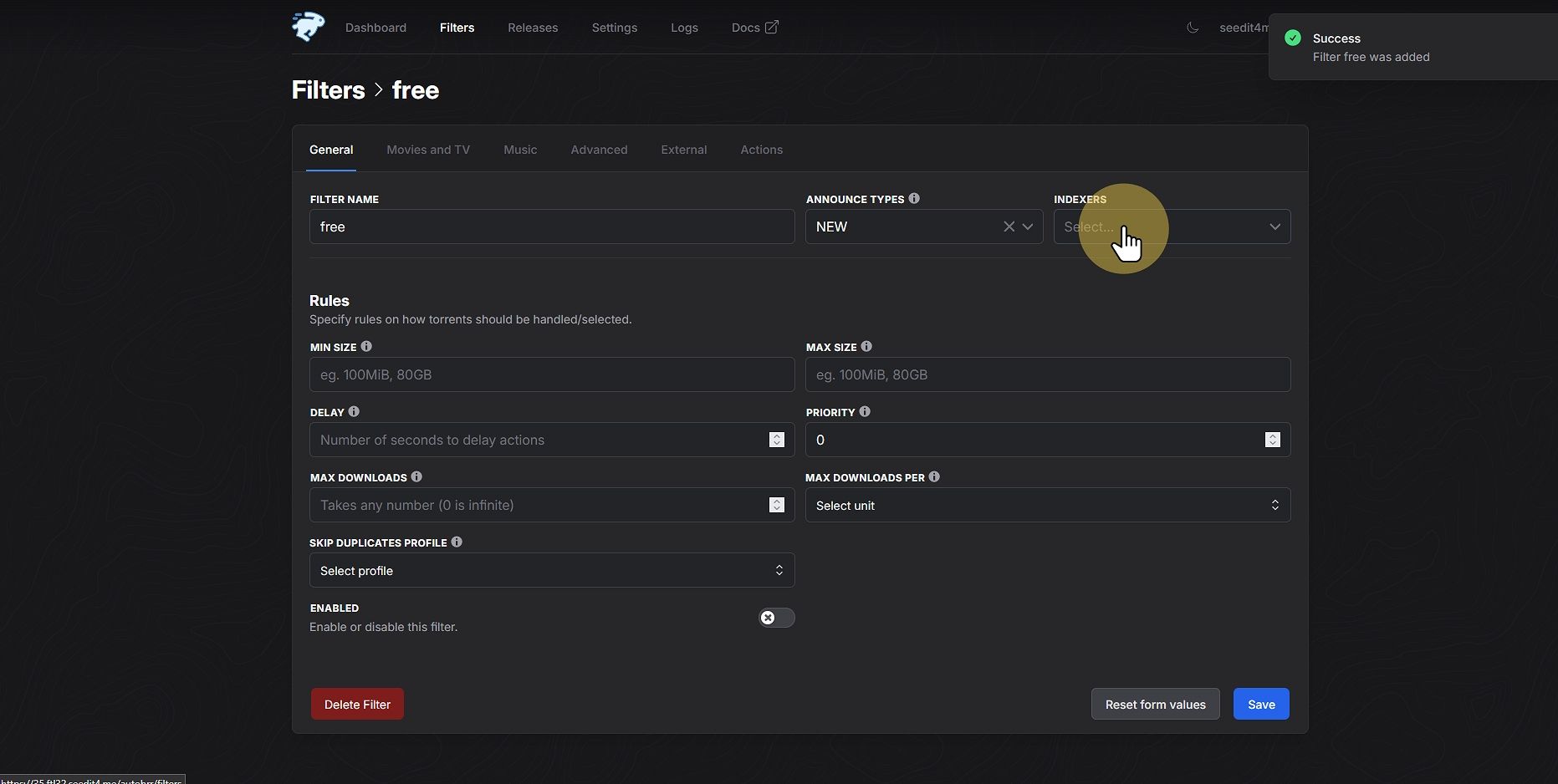Focus the Delay seconds input
Image resolution: width=1558 pixels, height=784 pixels.
point(552,440)
